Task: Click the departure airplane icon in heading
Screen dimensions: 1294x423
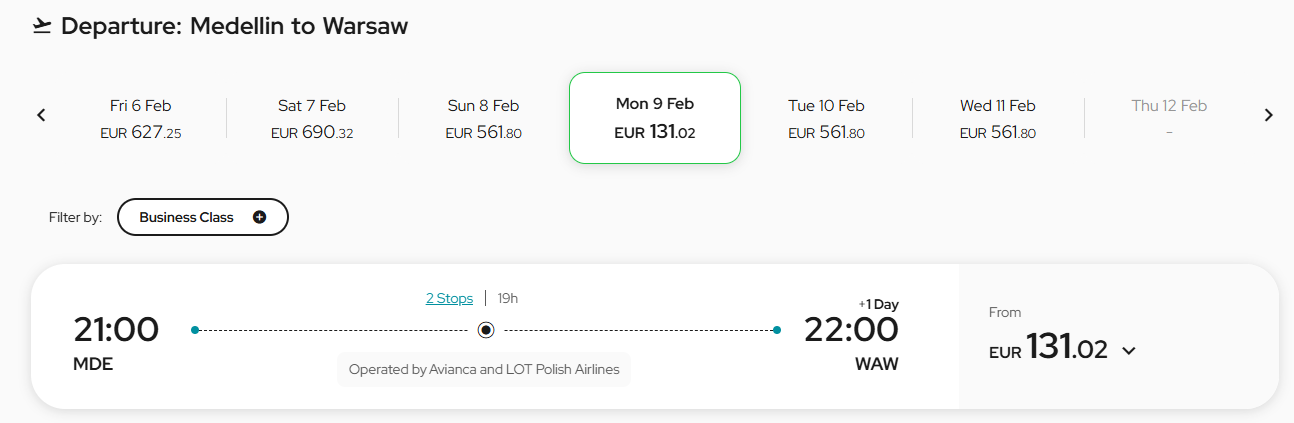Action: click(42, 26)
